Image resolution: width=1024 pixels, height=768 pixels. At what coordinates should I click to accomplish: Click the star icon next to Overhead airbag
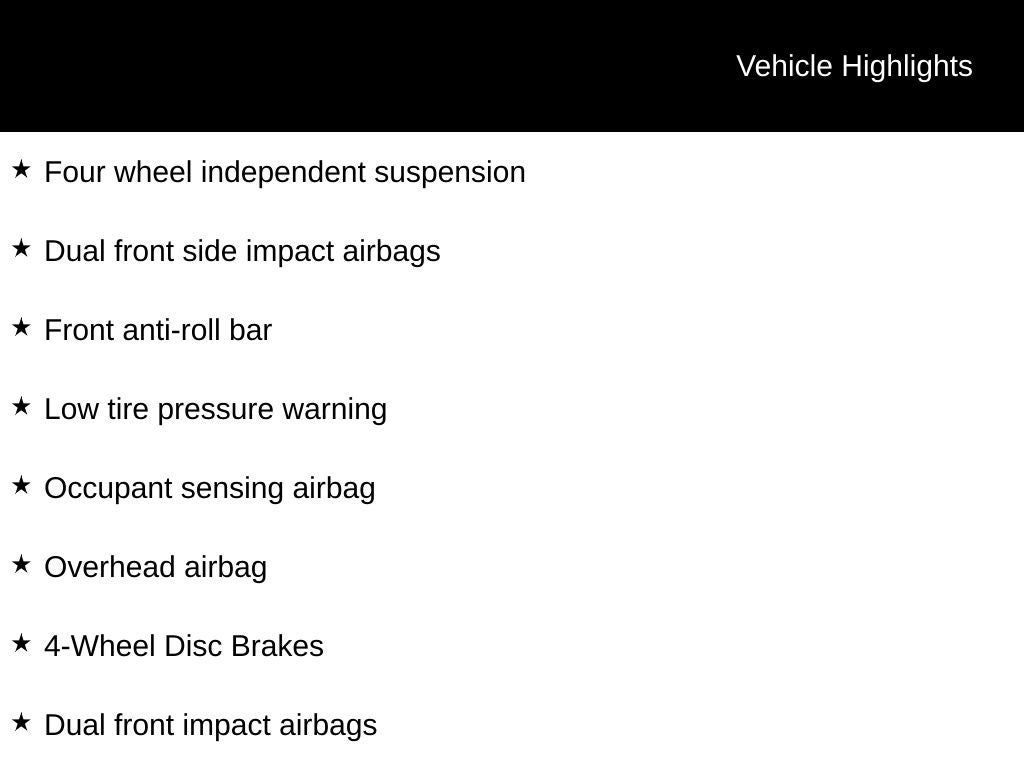(x=21, y=565)
